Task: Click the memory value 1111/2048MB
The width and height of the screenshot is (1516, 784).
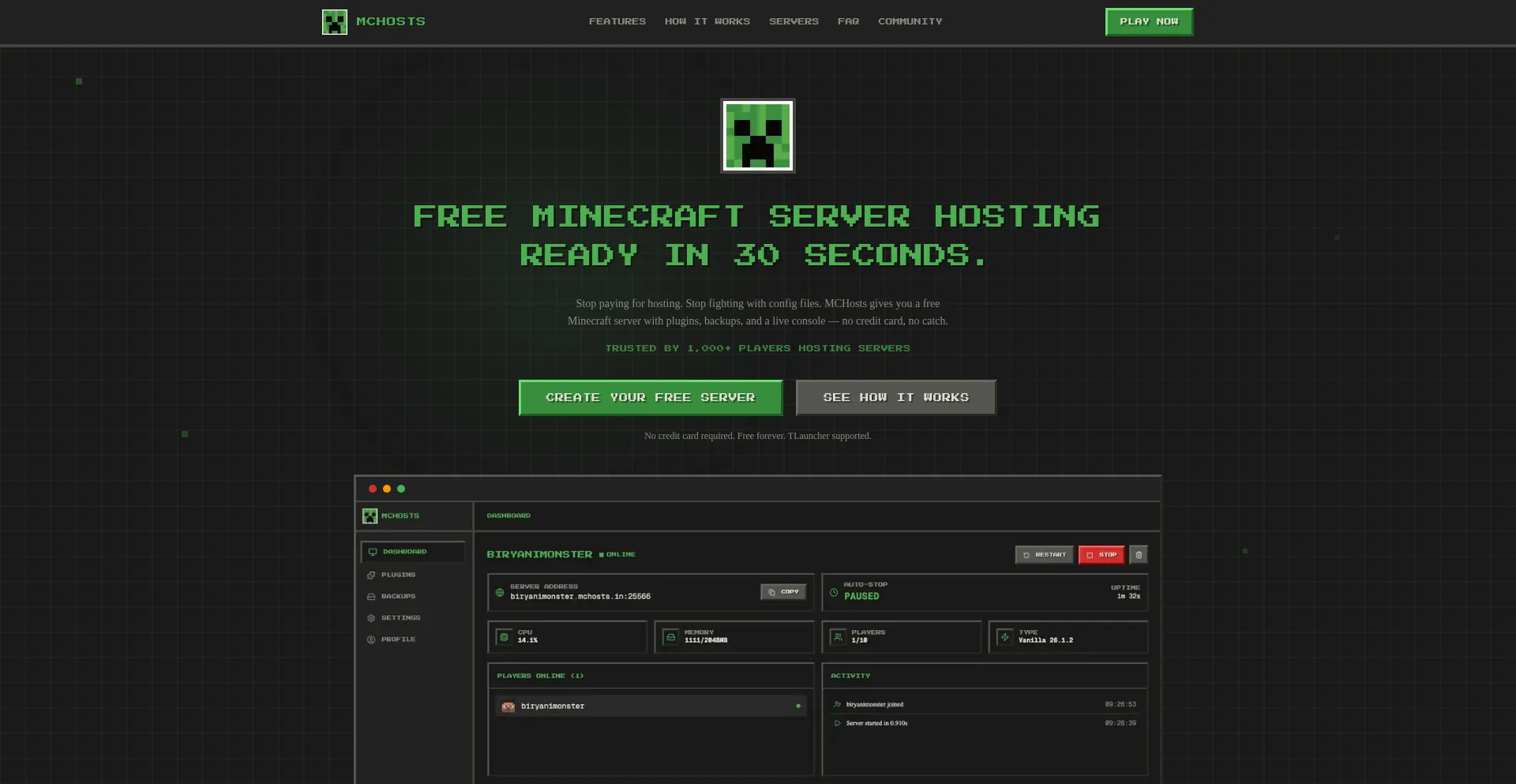Action: click(706, 640)
